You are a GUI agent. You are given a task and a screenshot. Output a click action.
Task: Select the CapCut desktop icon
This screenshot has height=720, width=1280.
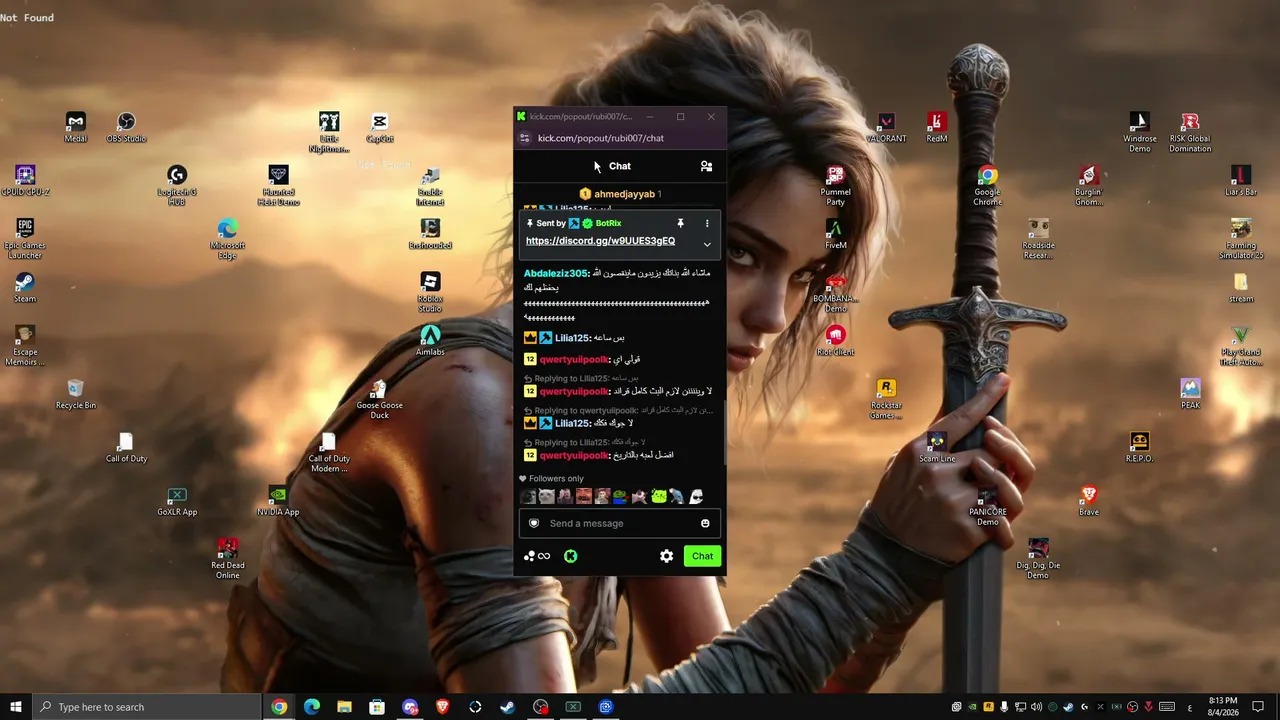[379, 128]
